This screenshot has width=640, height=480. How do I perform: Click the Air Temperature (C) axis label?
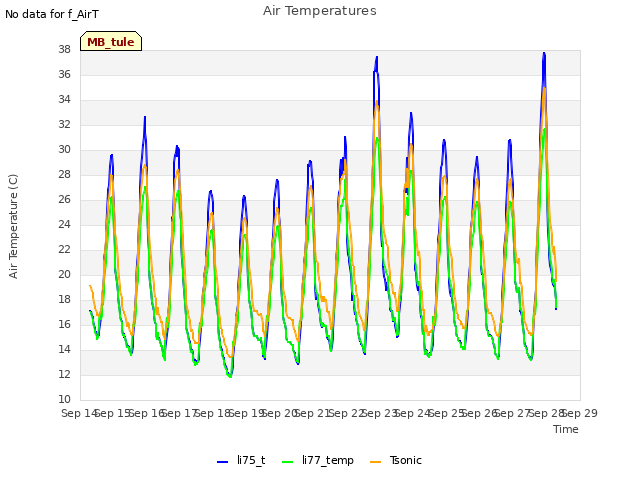13,226
